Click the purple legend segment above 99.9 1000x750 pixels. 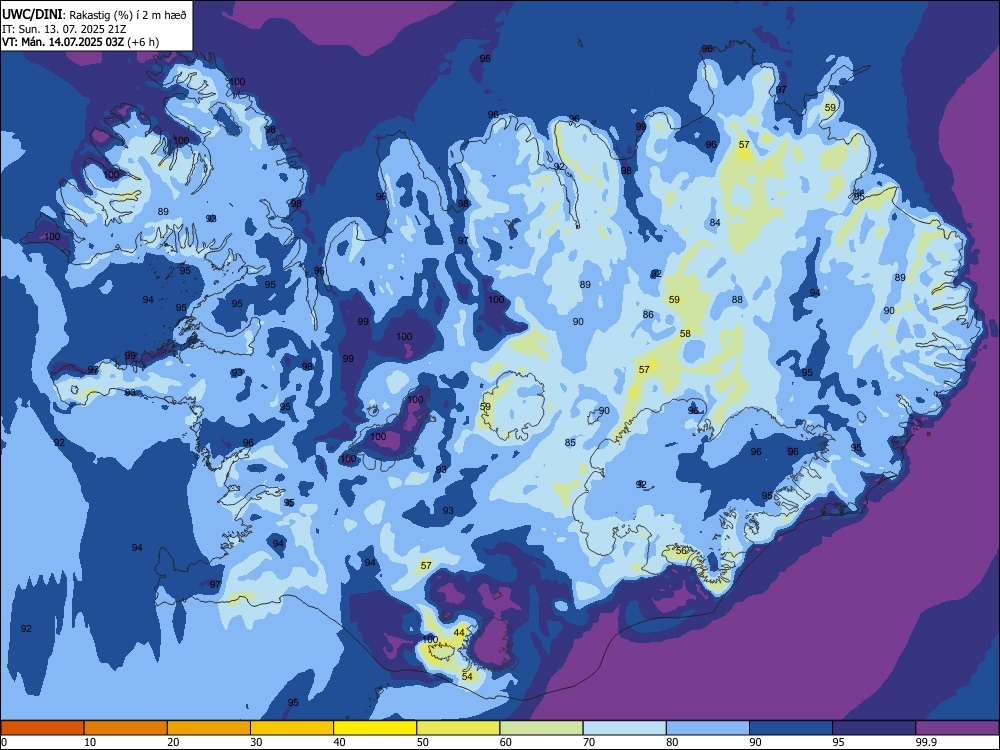(x=957, y=728)
